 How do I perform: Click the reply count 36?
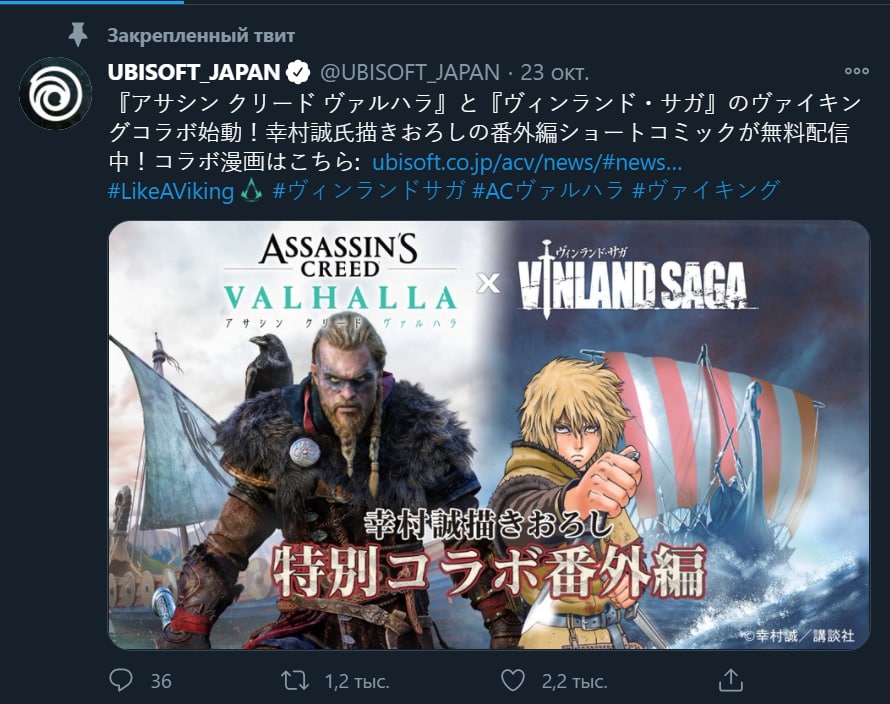(x=161, y=681)
